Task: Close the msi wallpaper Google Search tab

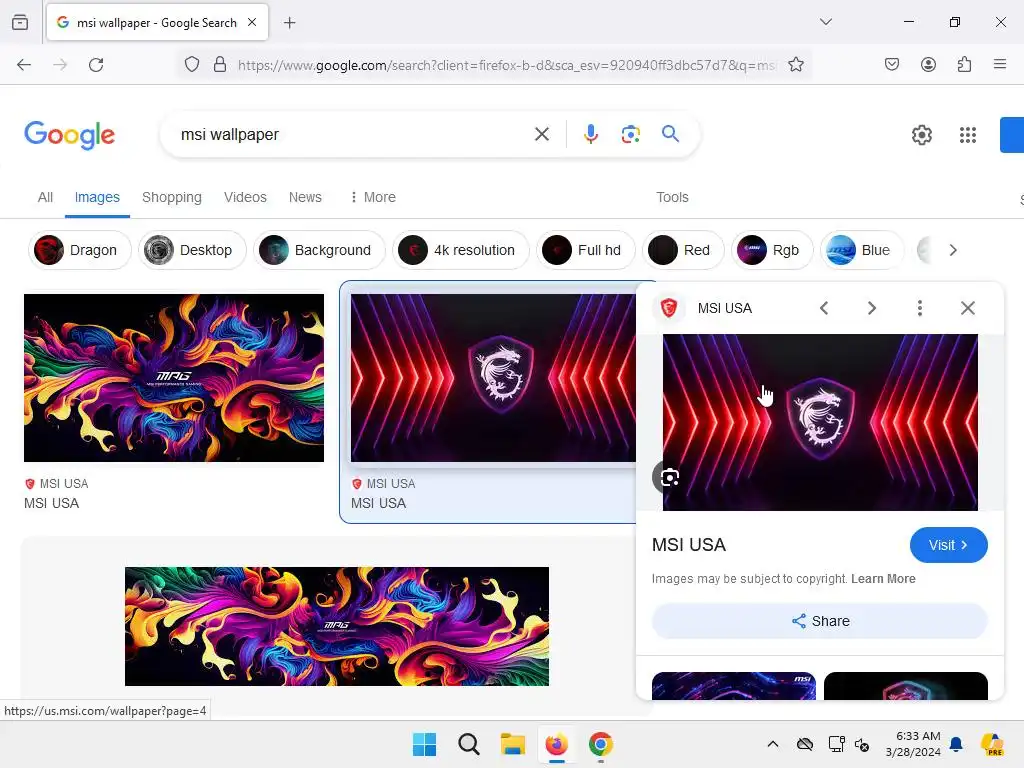Action: coord(252,22)
